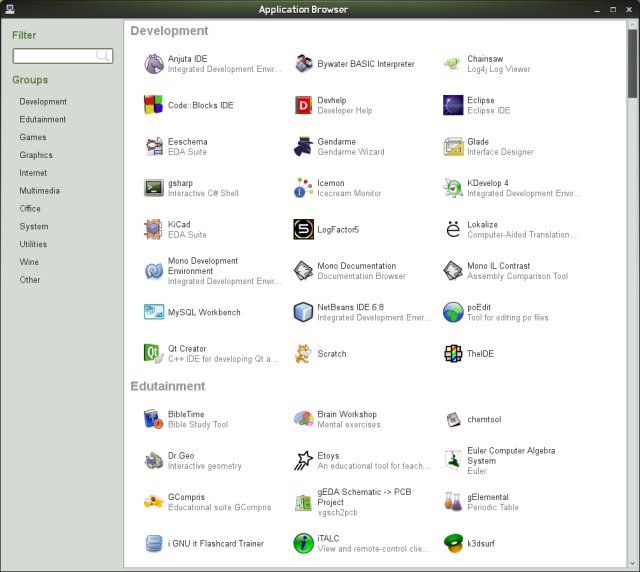Open Eeschema EDA icon
Viewport: 640px width, 572px height.
[x=154, y=147]
